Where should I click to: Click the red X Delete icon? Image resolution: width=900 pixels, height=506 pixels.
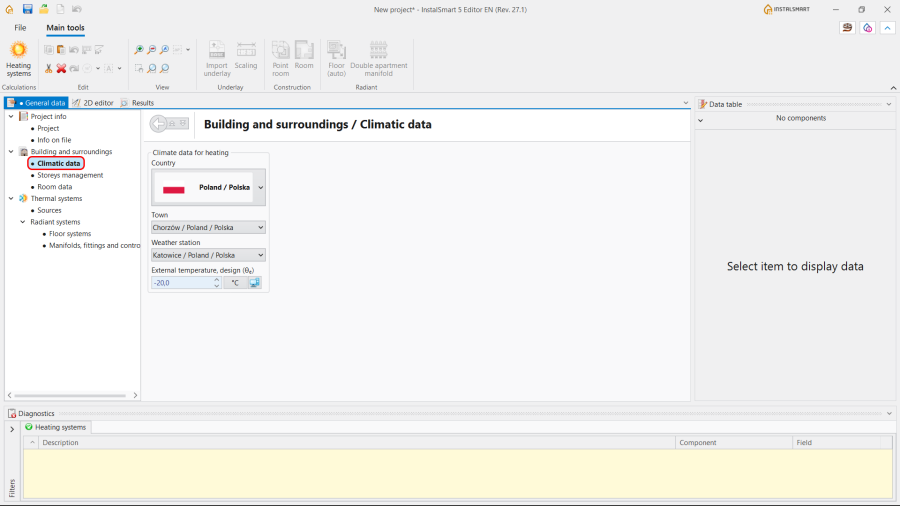[61, 68]
